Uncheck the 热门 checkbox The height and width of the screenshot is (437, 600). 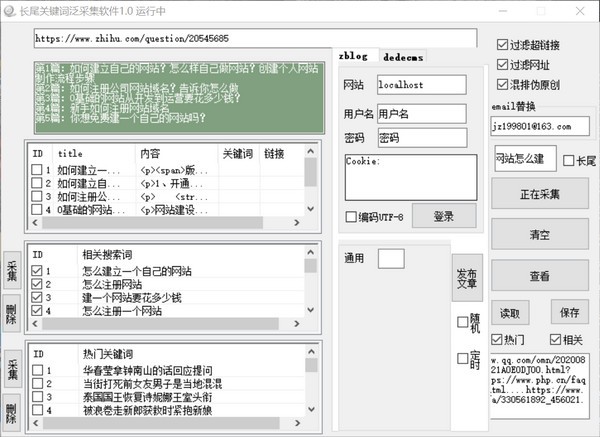499,340
